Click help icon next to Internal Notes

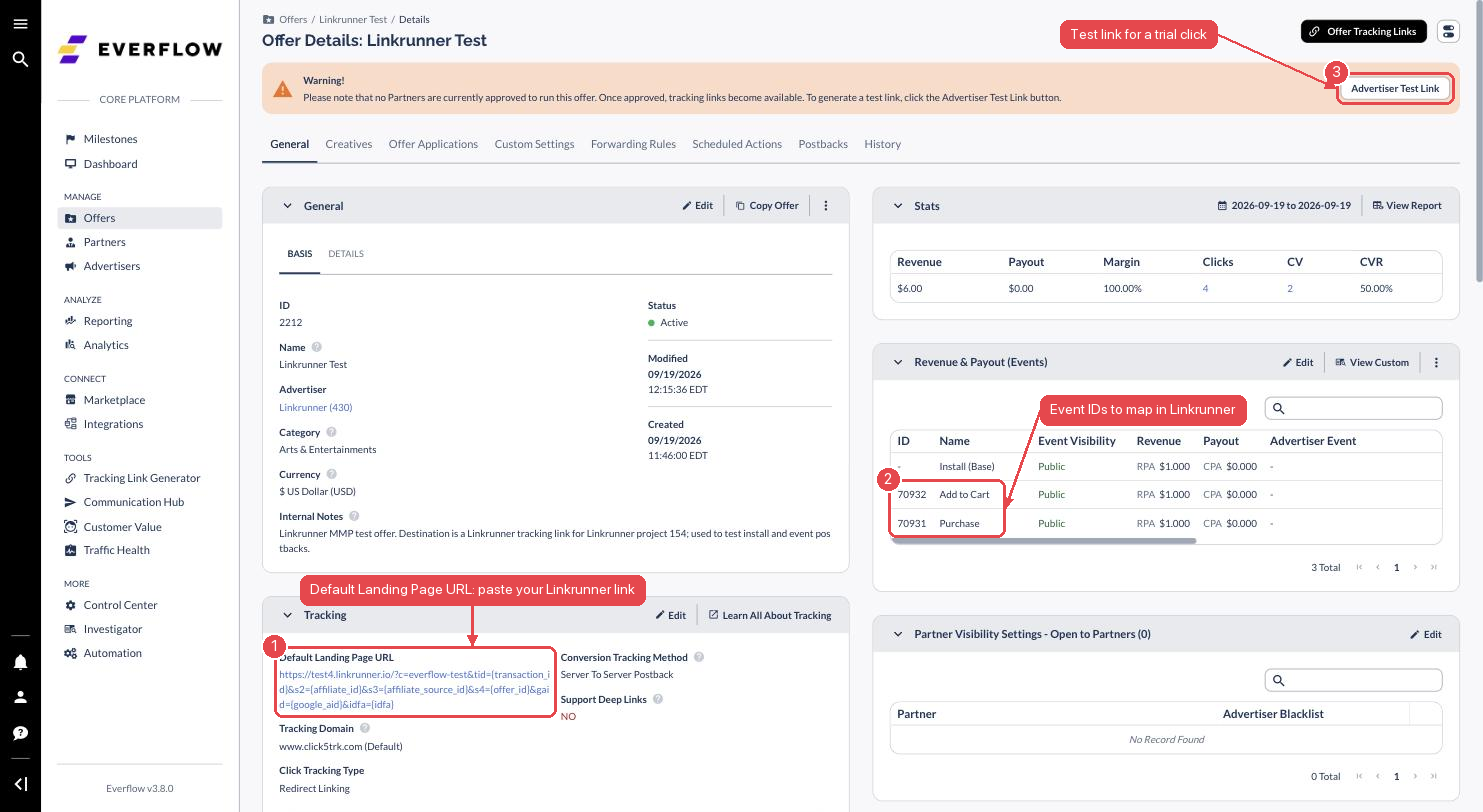354,516
